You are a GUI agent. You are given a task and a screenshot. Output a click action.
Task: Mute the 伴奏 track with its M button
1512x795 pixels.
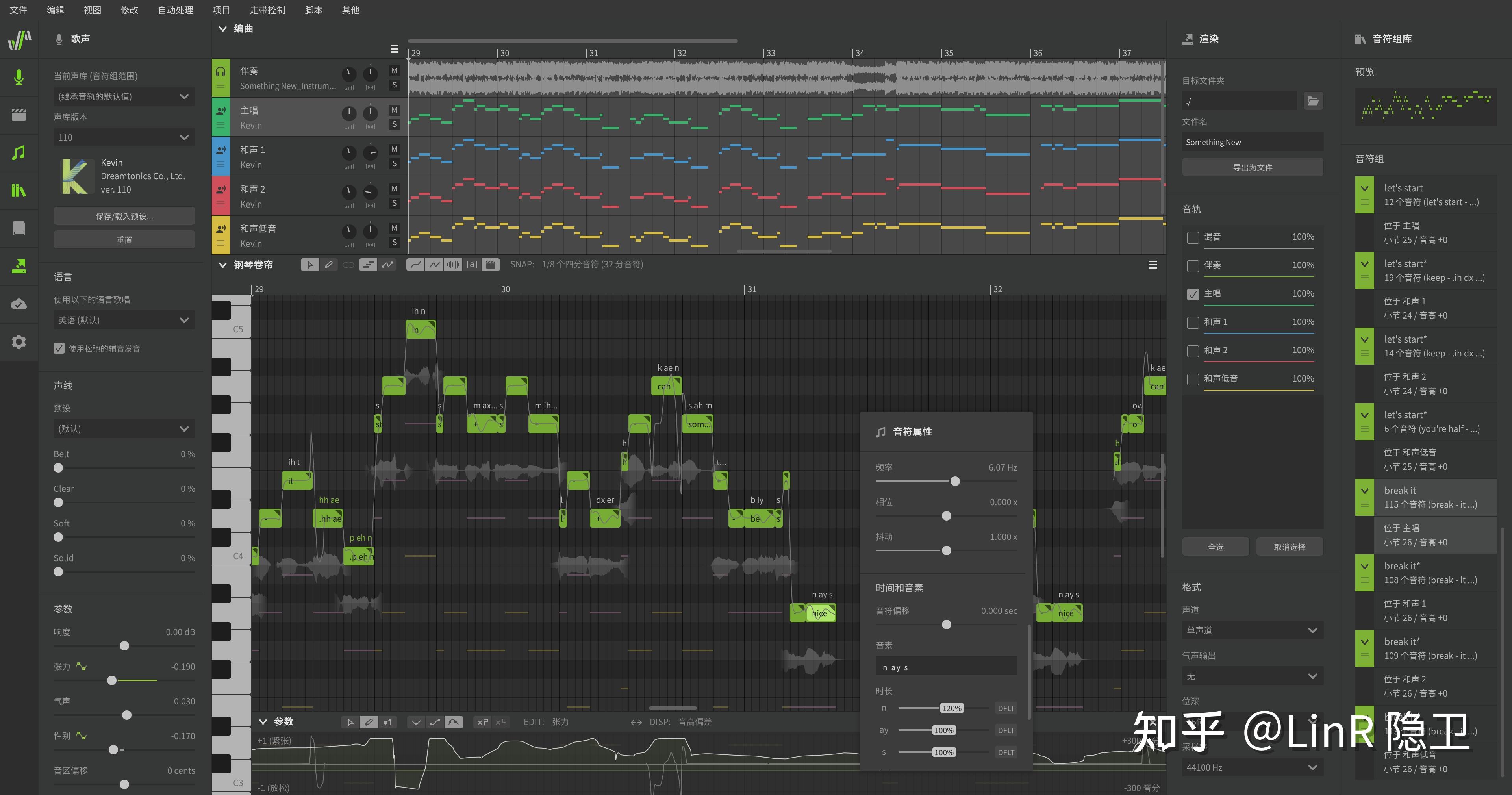click(x=394, y=70)
